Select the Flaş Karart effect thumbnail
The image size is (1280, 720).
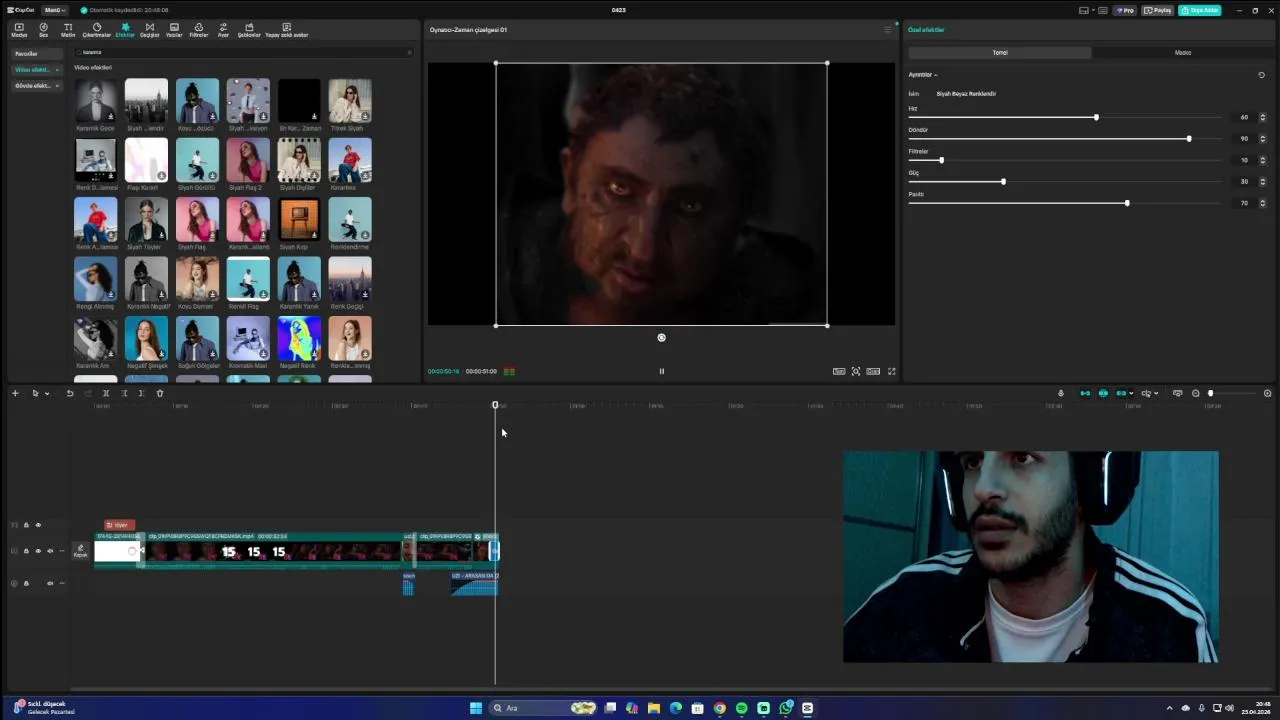tap(146, 160)
